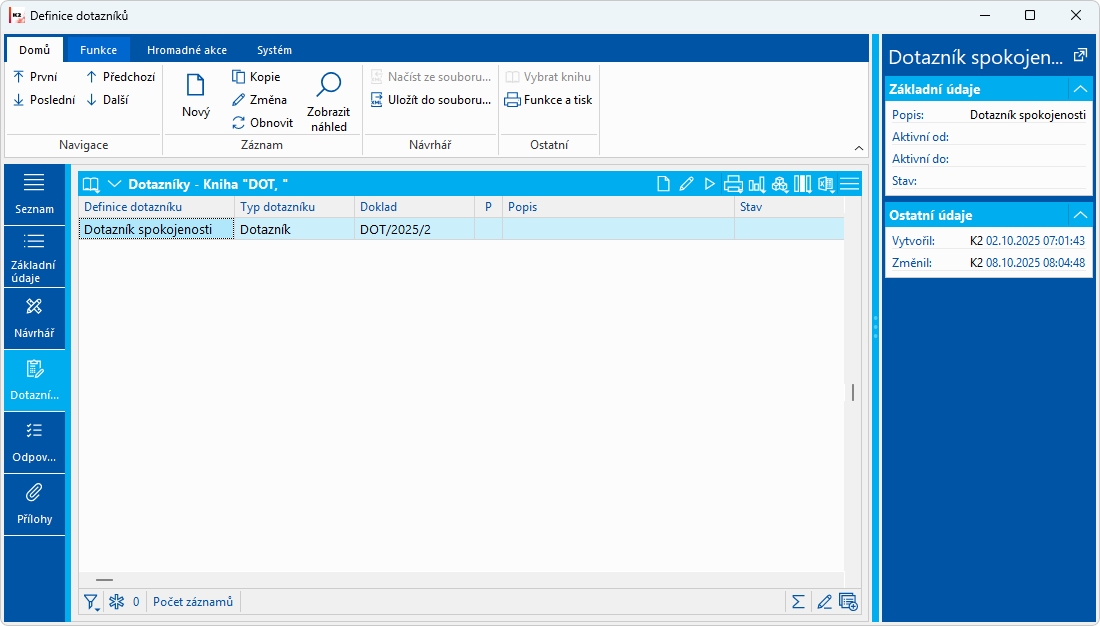Open the columns dropdown in list header
Screen dimensions: 1100x626
tap(803, 185)
